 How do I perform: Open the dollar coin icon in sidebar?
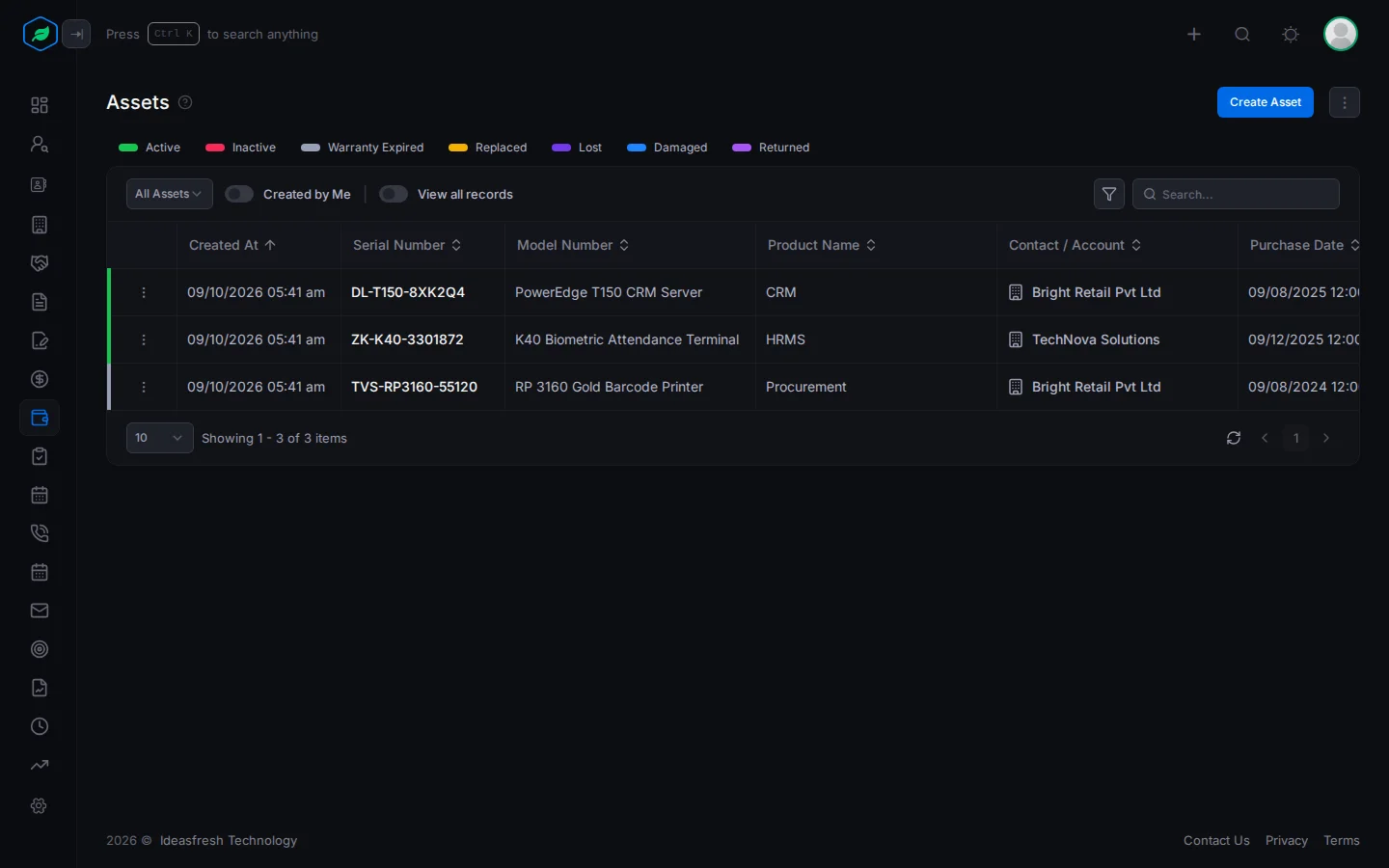pos(40,379)
